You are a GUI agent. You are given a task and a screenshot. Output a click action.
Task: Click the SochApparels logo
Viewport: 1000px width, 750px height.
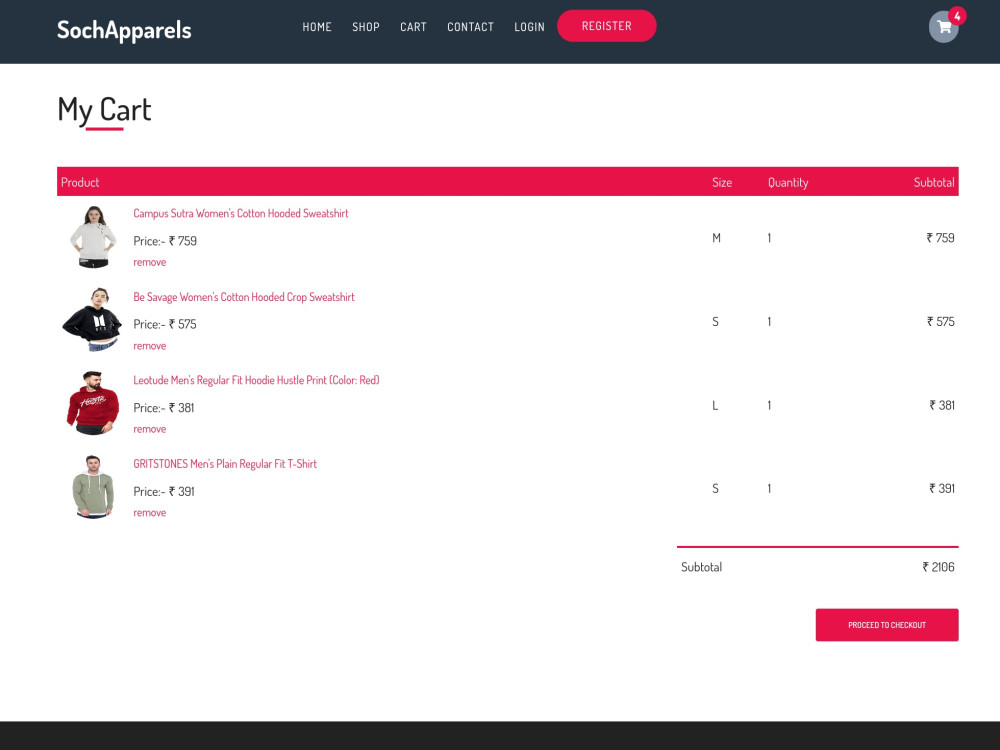click(124, 30)
